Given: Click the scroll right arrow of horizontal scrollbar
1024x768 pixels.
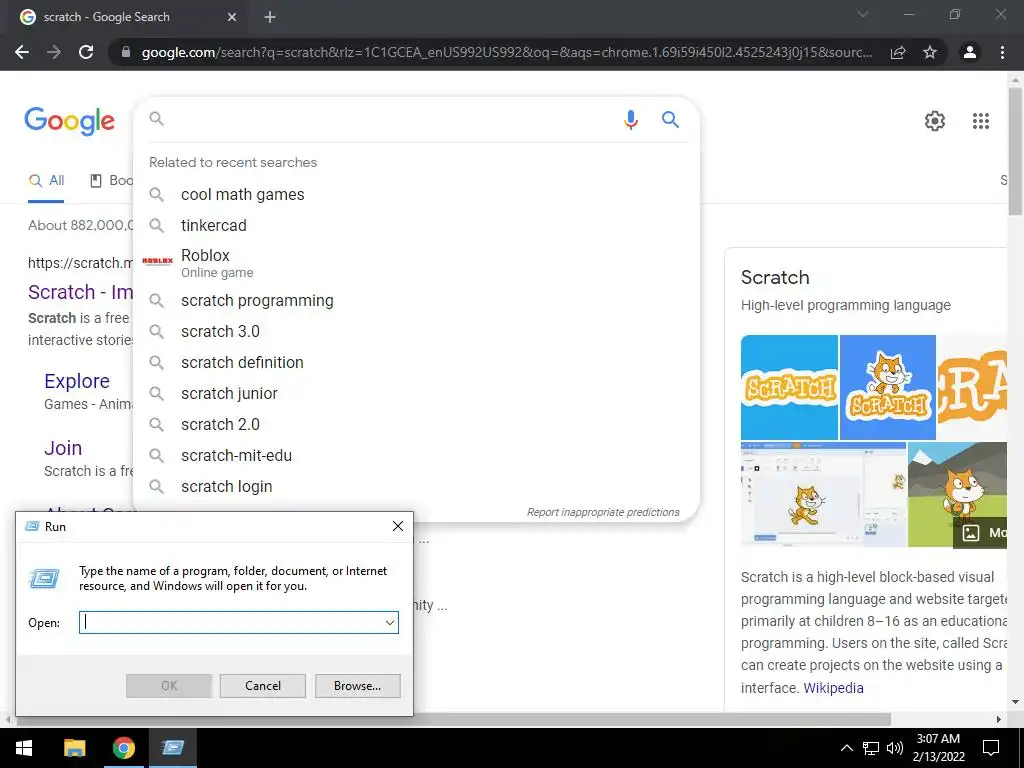Looking at the screenshot, I should (999, 719).
